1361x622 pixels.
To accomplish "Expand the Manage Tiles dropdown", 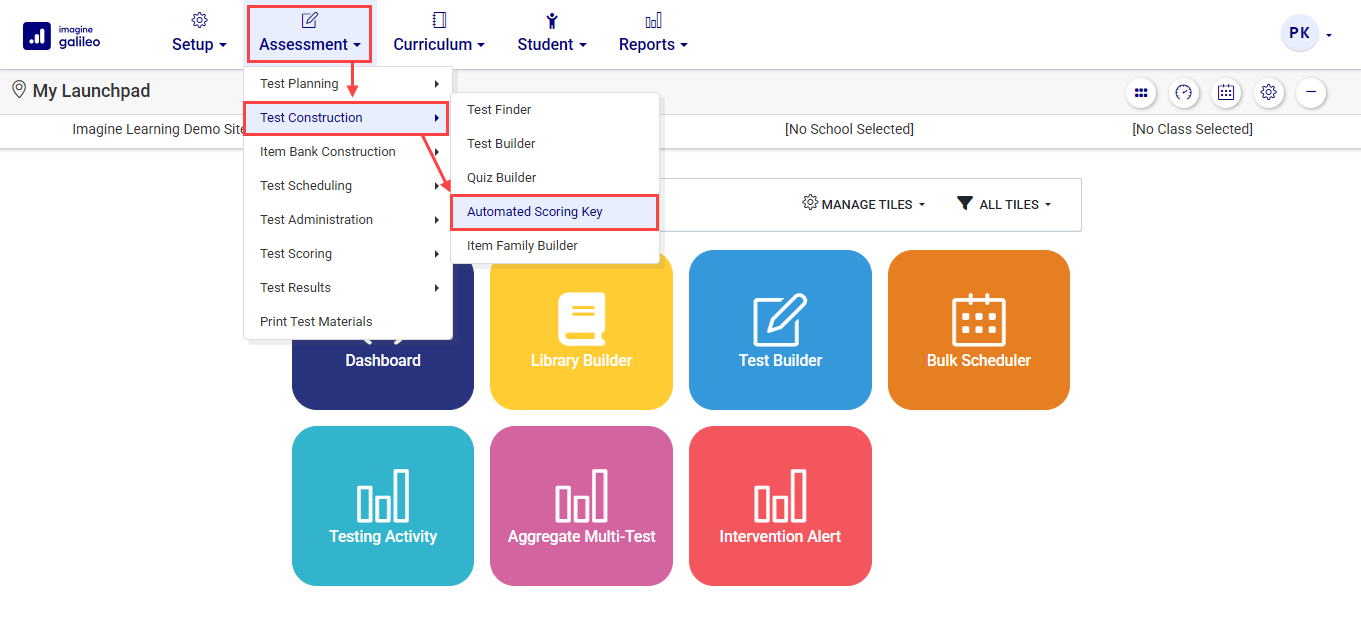I will coord(864,204).
